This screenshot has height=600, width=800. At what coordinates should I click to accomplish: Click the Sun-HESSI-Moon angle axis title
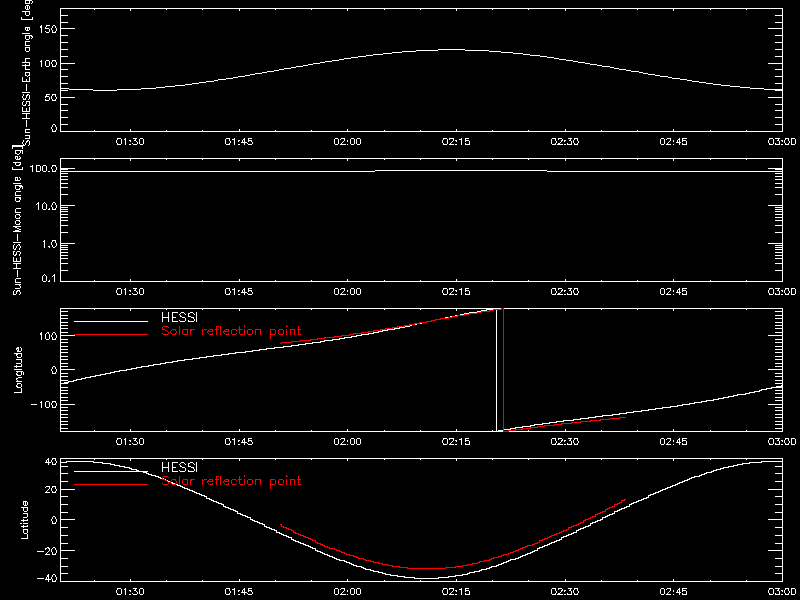click(x=18, y=220)
